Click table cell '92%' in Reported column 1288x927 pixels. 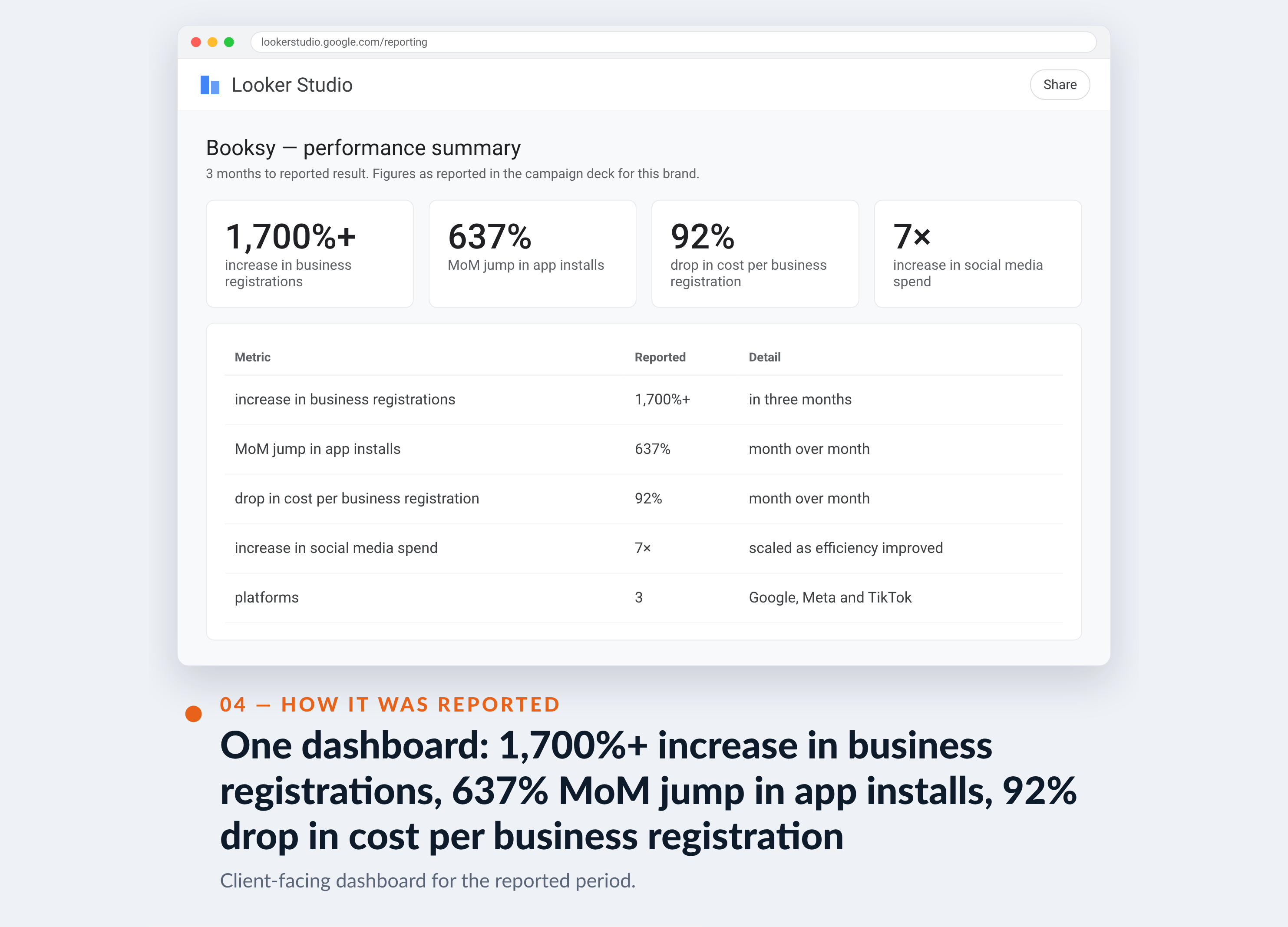648,498
